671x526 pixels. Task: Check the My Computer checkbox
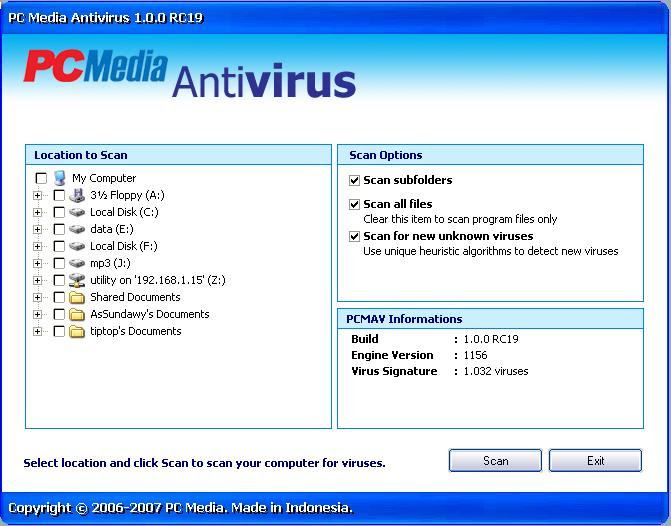coord(41,178)
